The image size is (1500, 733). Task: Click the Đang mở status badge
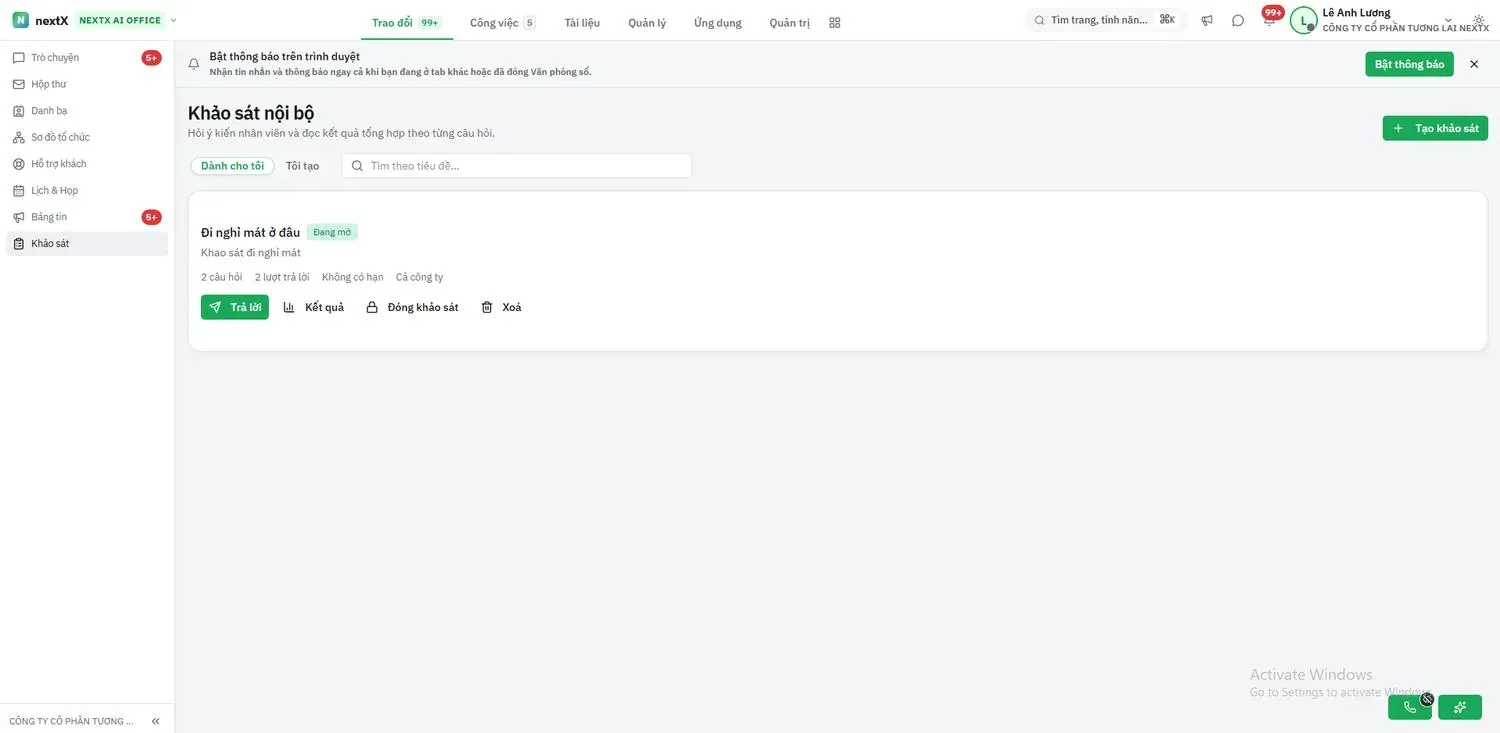[332, 232]
